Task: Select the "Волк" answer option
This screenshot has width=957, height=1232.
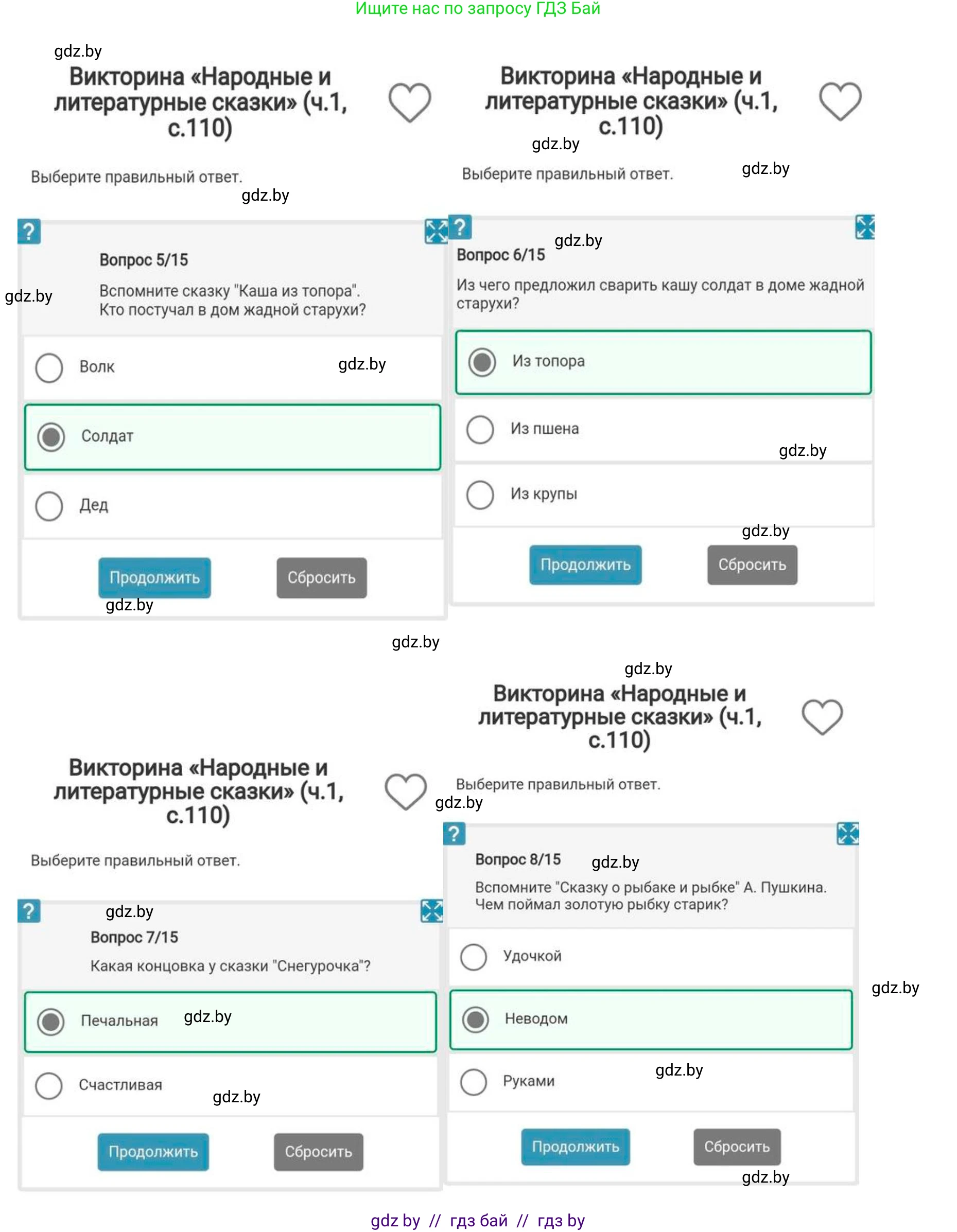Action: [x=49, y=368]
